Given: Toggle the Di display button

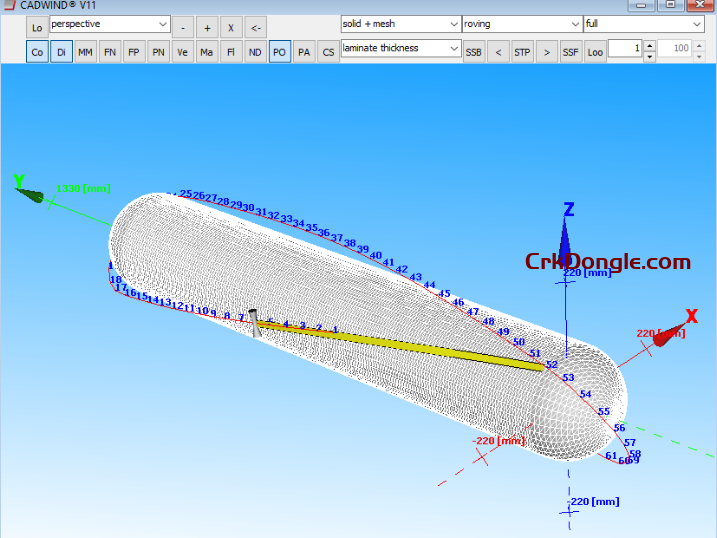Looking at the screenshot, I should (x=61, y=52).
